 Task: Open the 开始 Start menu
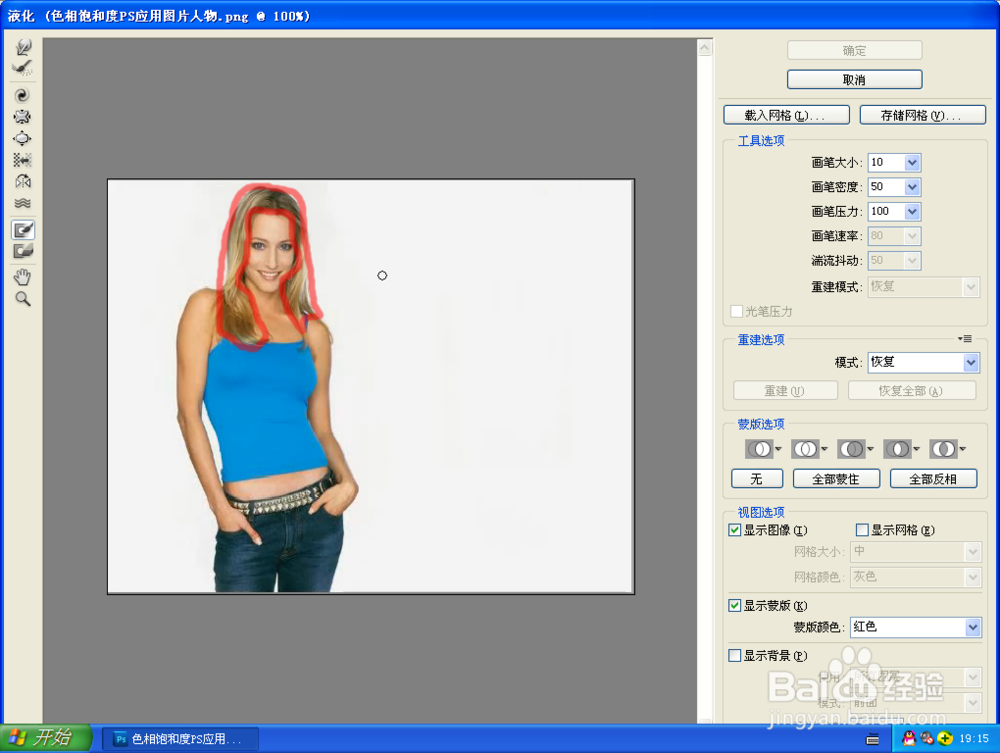(45, 738)
